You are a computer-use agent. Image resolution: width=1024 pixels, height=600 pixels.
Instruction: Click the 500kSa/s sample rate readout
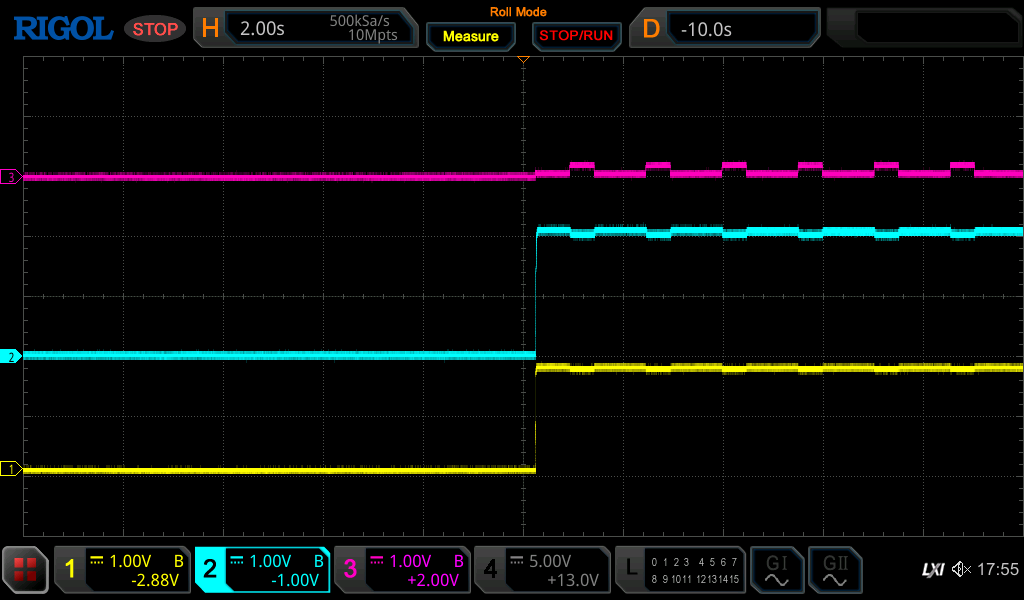(359, 21)
